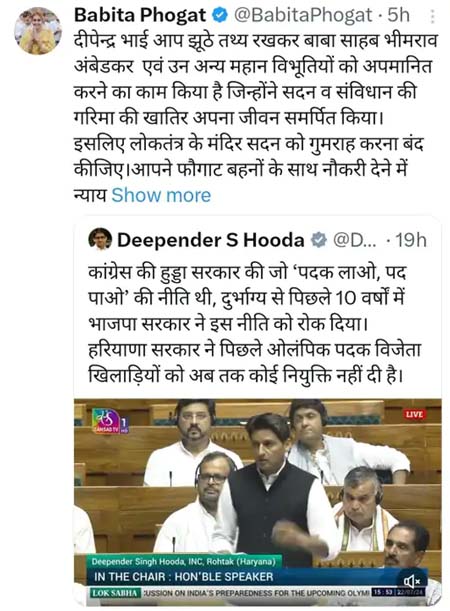This screenshot has width=450, height=611.
Task: Click the 5h tweet timestamp
Action: pos(399,16)
